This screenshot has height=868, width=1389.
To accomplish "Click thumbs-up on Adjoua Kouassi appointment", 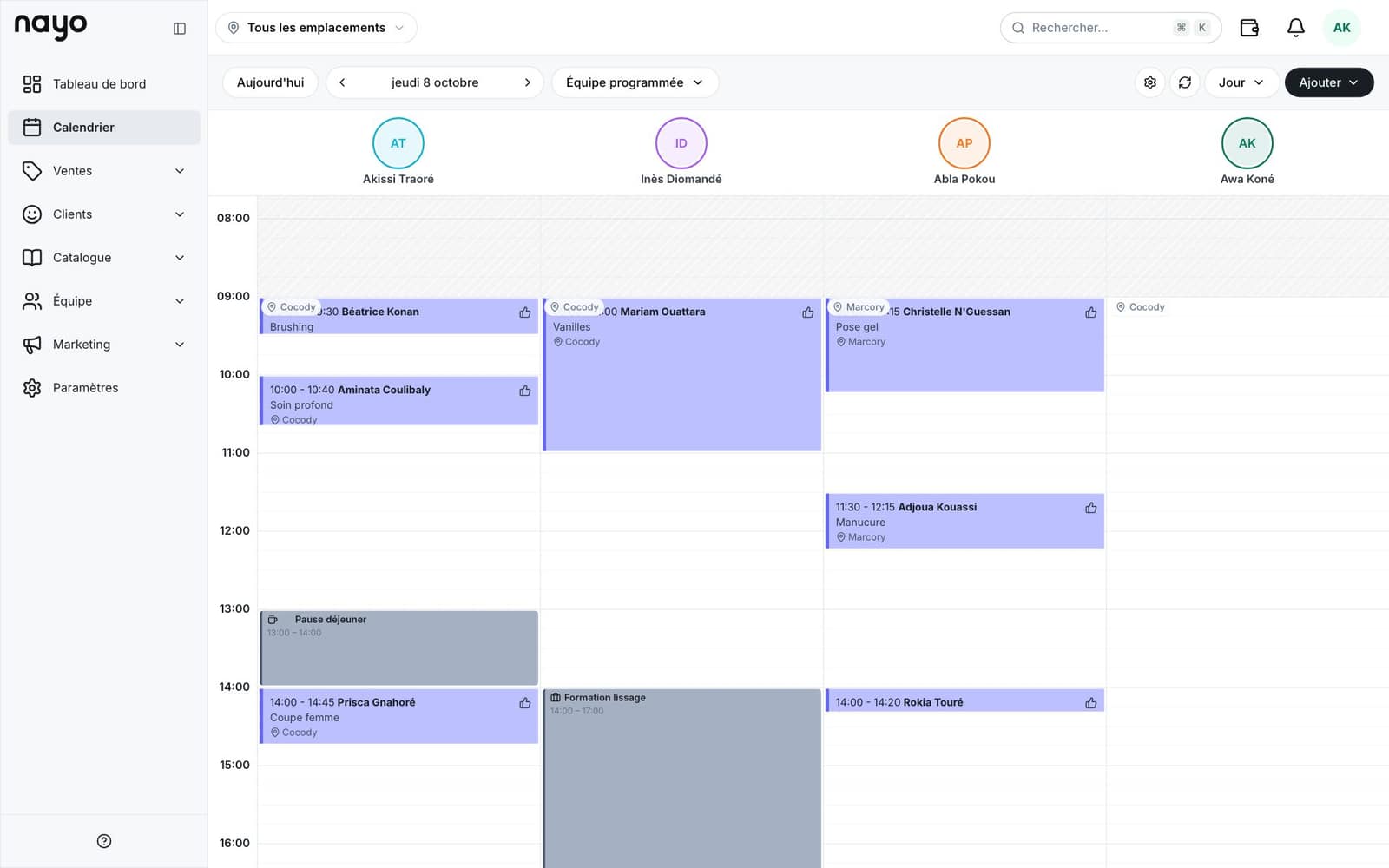I will [1090, 508].
